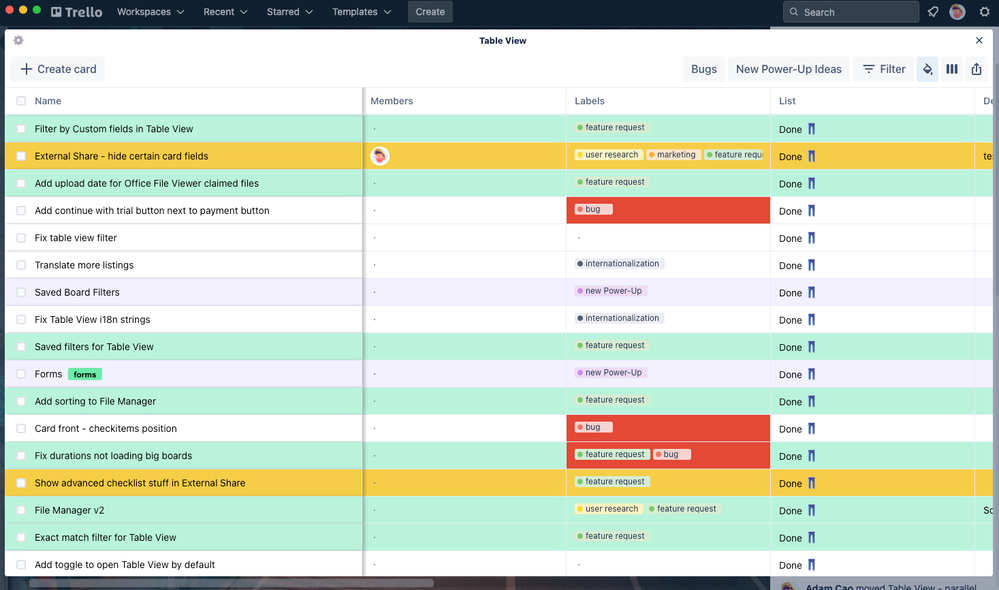This screenshot has width=999, height=590.
Task: Open Trello settings gear in the top bar
Action: (982, 12)
